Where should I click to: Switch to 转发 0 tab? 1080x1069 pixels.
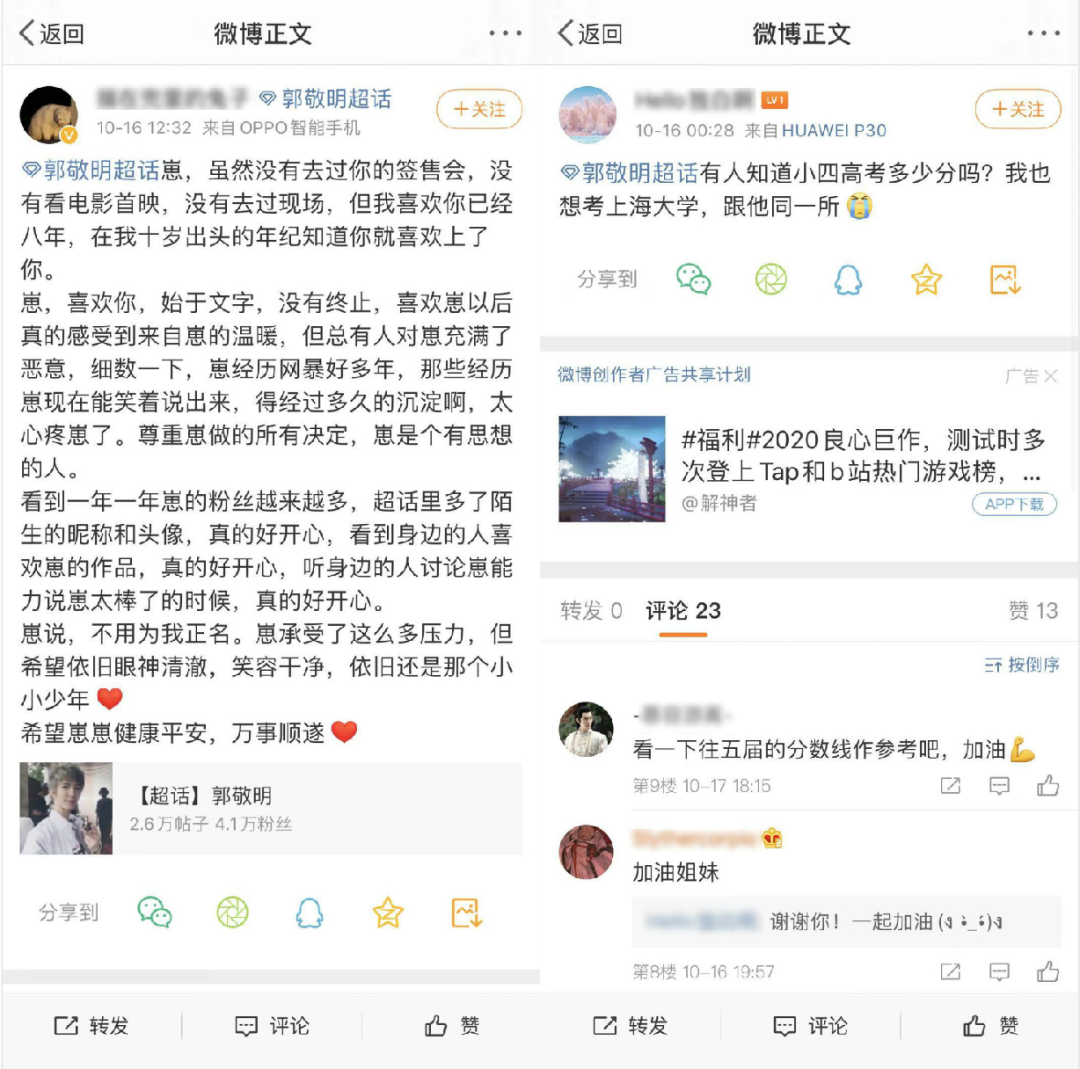coord(591,610)
